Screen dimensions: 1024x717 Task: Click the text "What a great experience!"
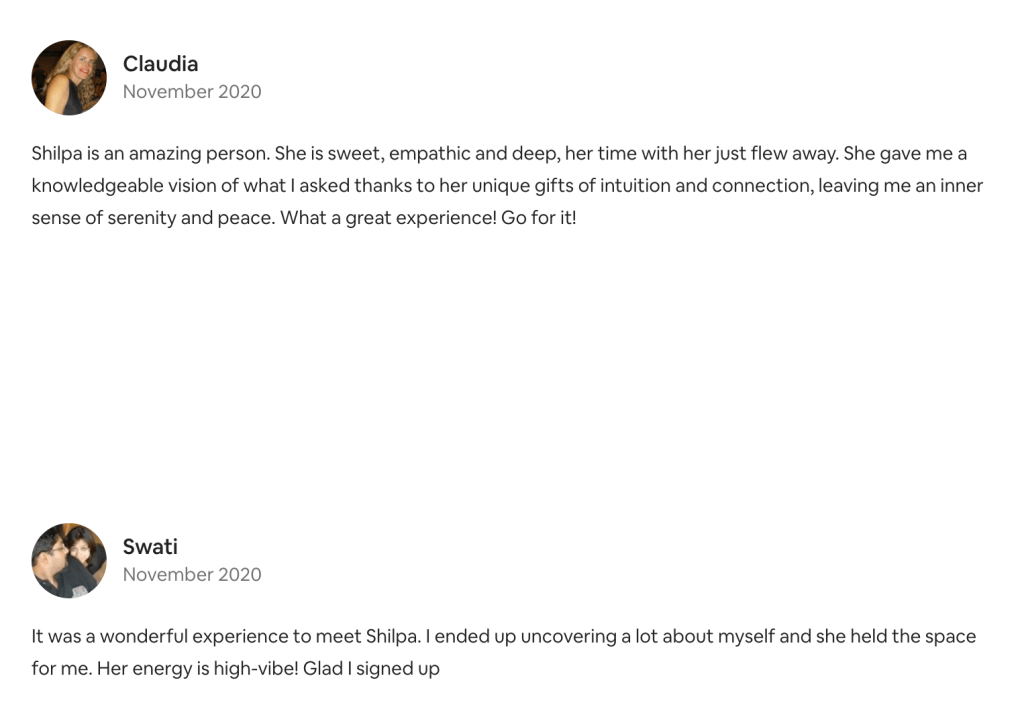coord(388,217)
